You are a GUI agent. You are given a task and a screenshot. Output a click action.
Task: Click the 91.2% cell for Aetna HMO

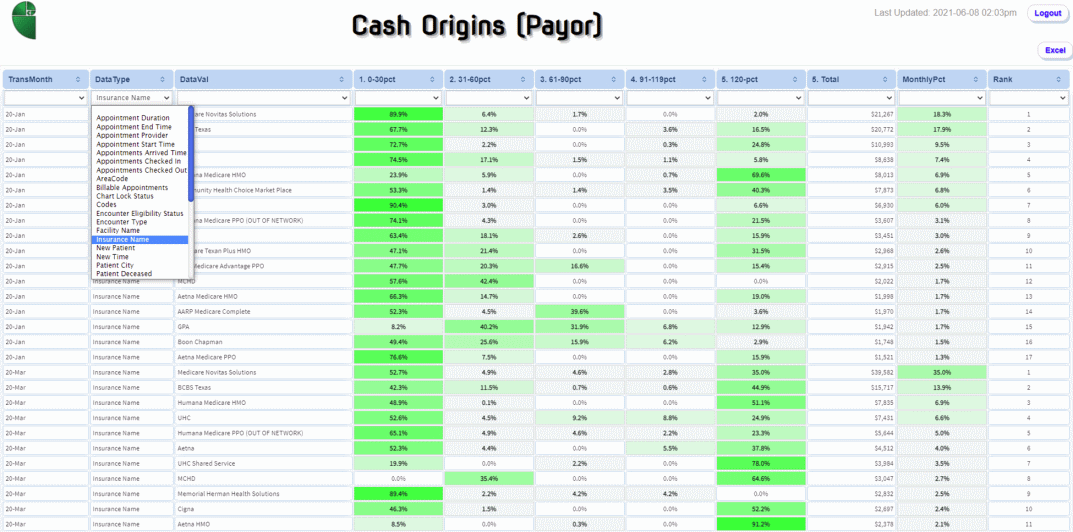tap(761, 524)
